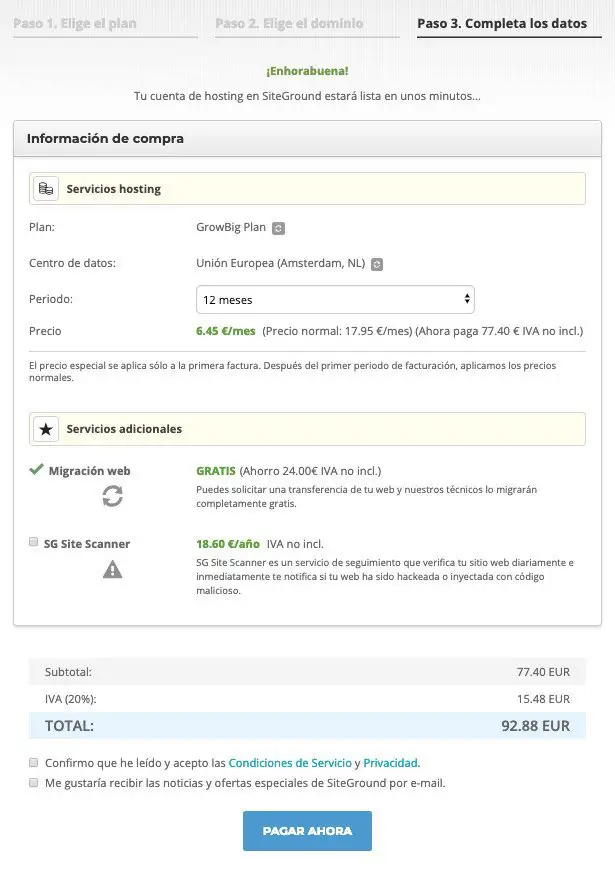Click the Centro de datos: label
615x880 pixels.
tap(72, 263)
